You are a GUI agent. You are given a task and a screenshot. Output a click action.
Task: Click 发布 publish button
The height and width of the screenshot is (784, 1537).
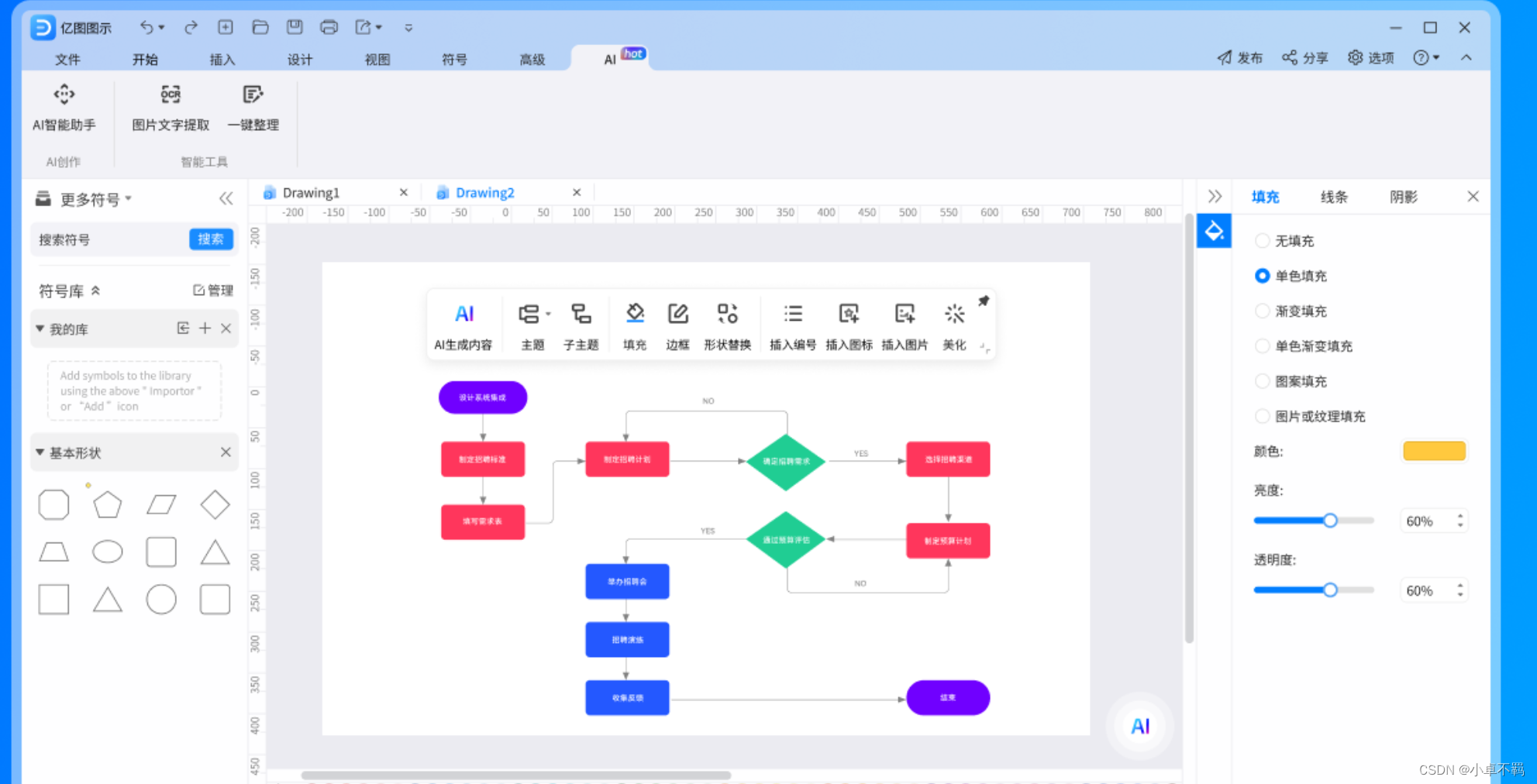tap(1240, 57)
